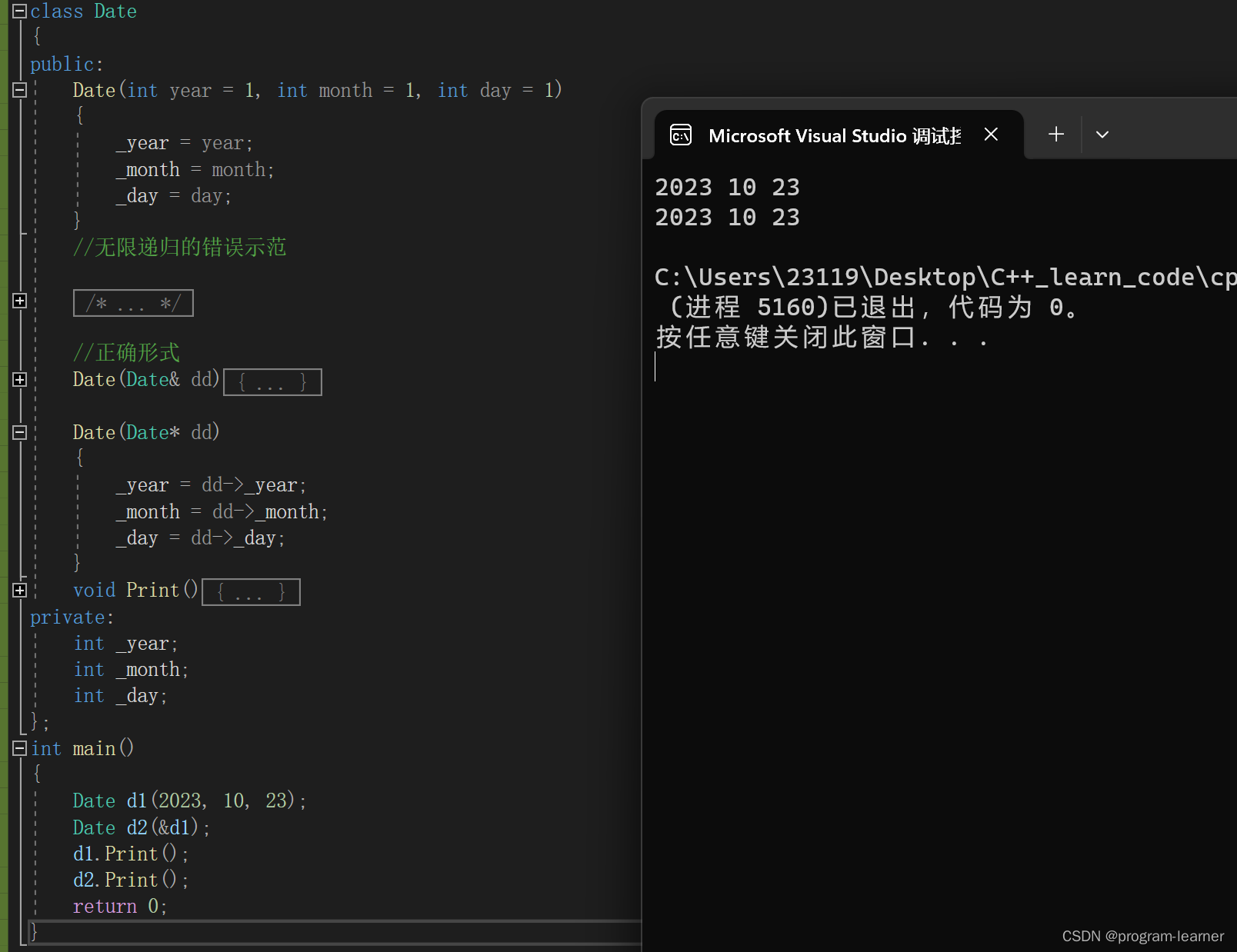The width and height of the screenshot is (1237, 952).
Task: Click the '_day = dd->_day;' line
Action: [x=200, y=538]
